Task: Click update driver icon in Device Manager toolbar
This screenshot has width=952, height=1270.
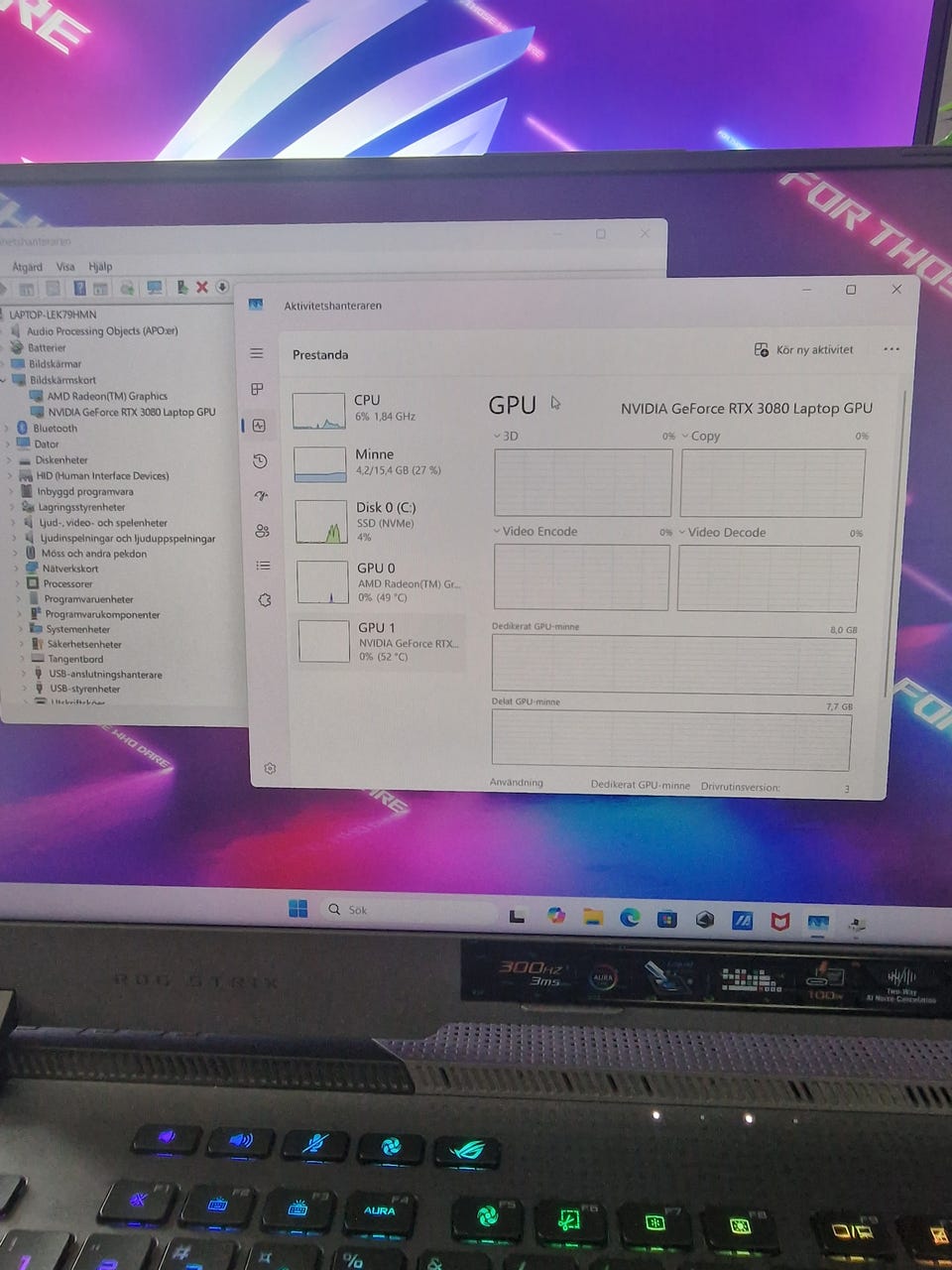Action: click(x=181, y=288)
